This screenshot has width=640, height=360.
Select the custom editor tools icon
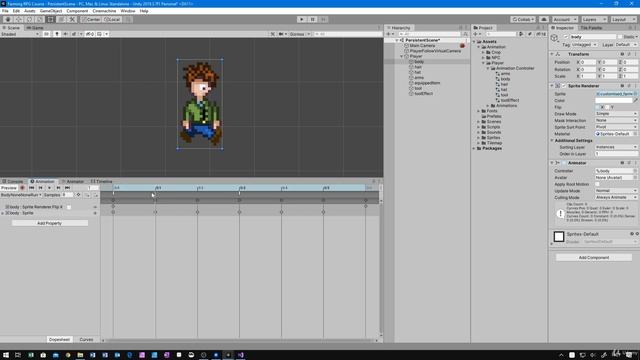[x=72, y=19]
